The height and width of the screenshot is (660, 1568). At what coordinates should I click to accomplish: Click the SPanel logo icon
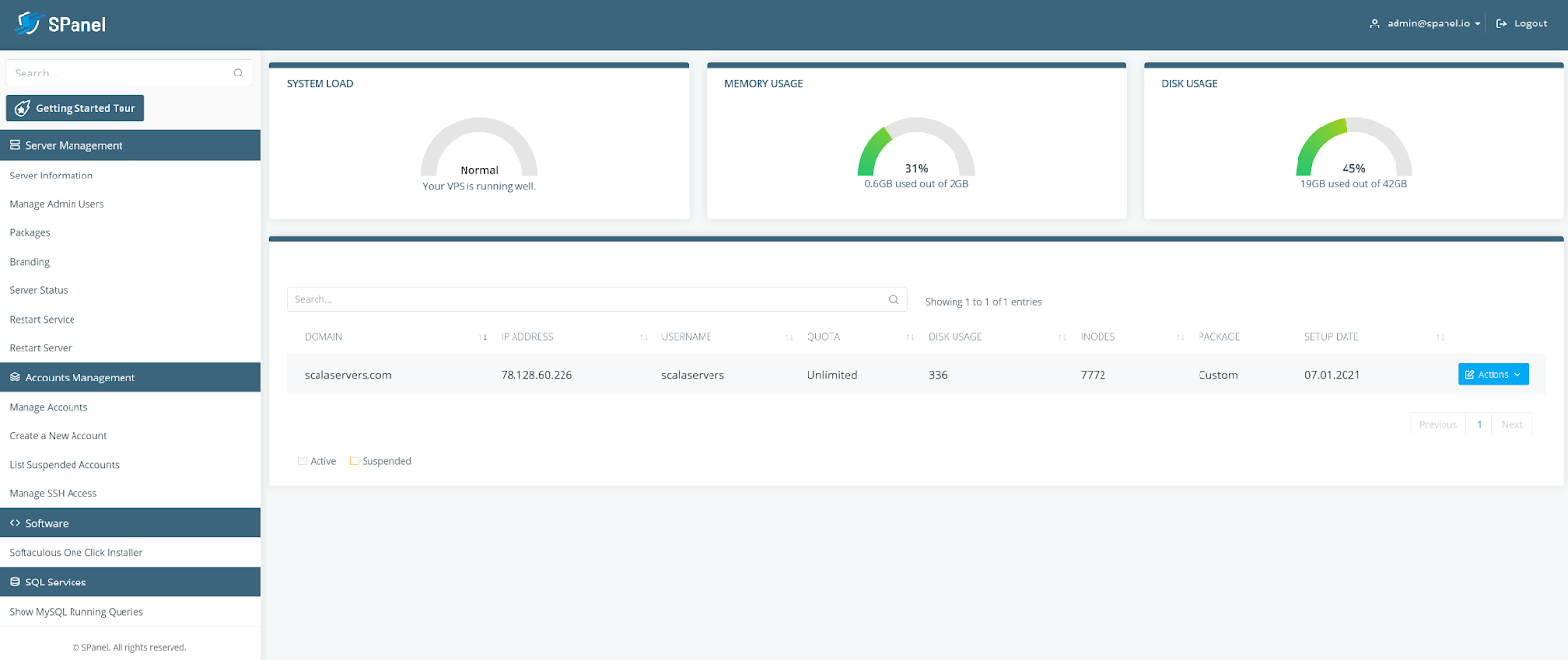tap(27, 23)
